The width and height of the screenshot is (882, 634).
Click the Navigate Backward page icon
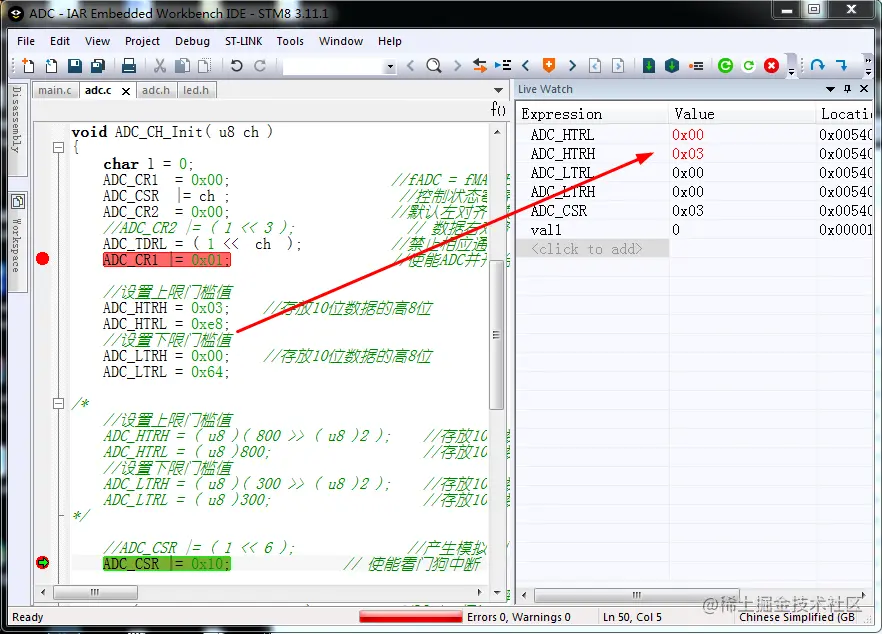(595, 66)
